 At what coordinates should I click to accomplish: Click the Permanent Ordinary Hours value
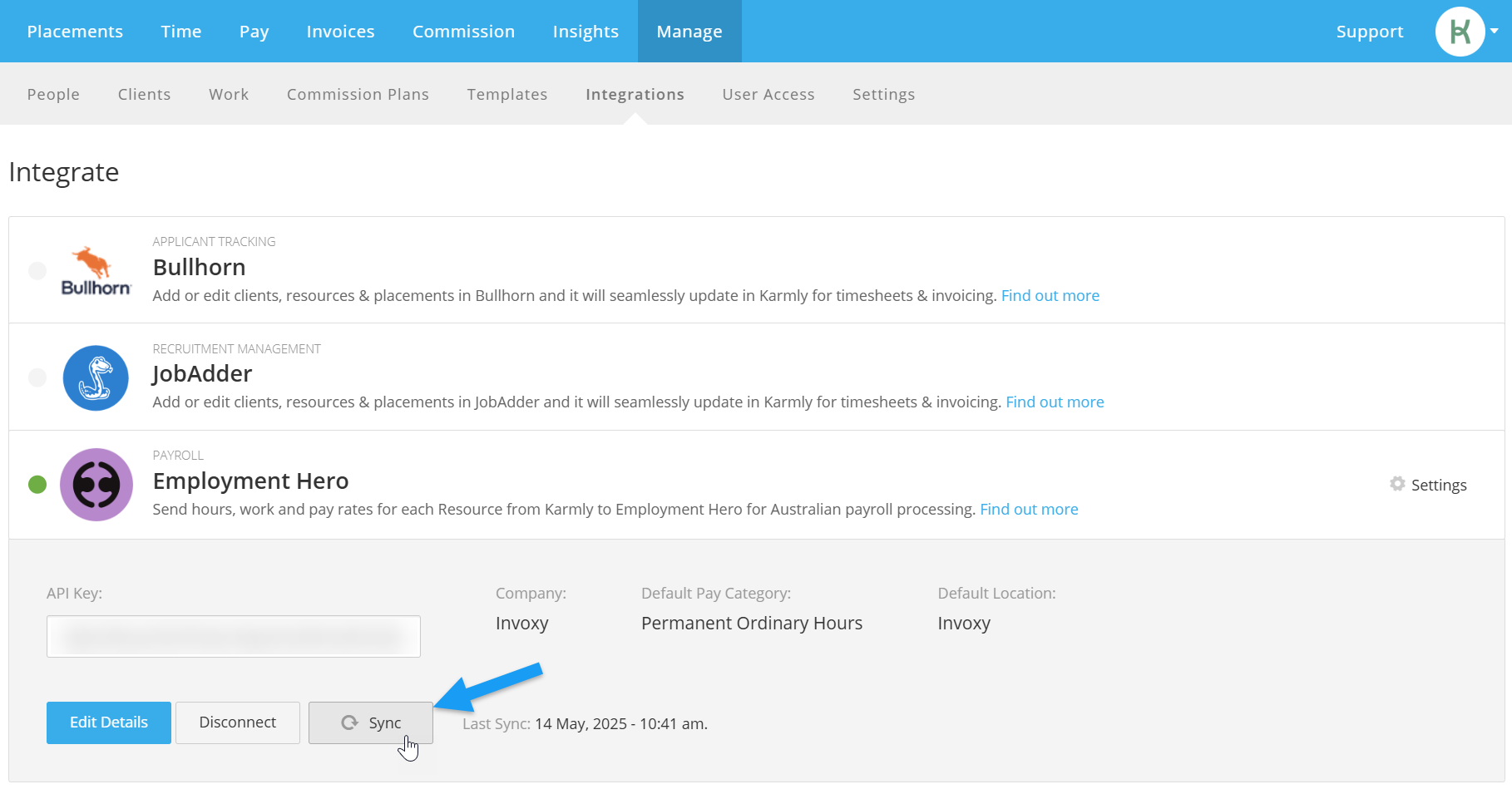(752, 623)
